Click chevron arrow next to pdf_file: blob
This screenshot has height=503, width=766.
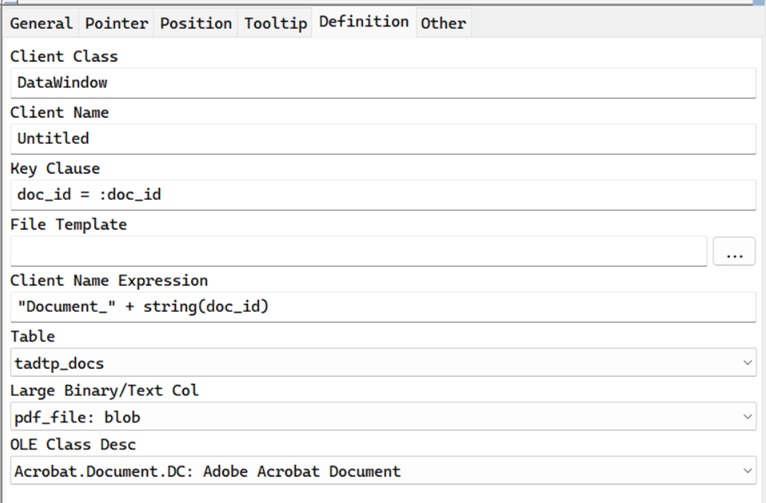tap(747, 417)
